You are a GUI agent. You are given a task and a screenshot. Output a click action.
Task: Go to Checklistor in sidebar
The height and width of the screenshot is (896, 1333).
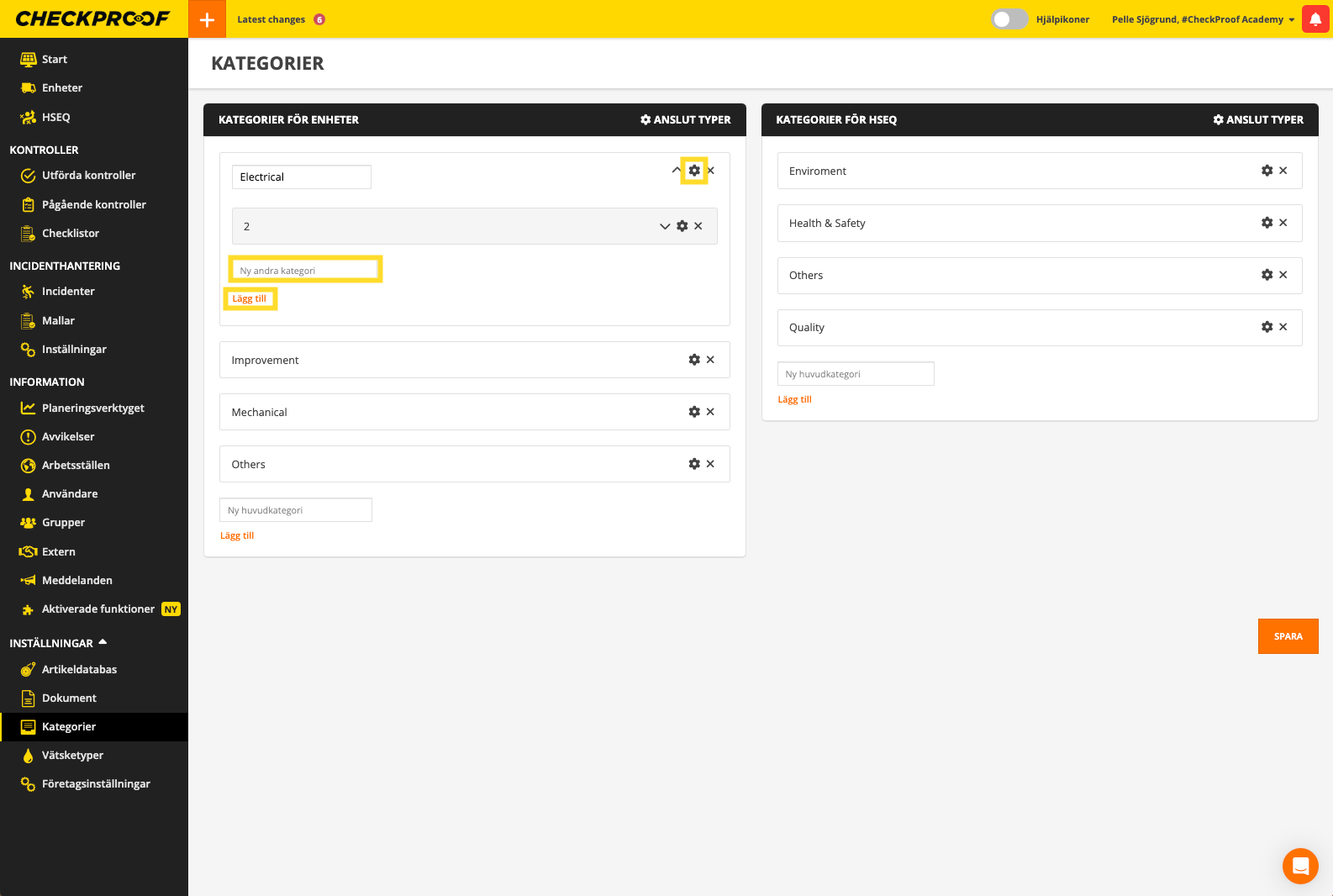[x=71, y=233]
